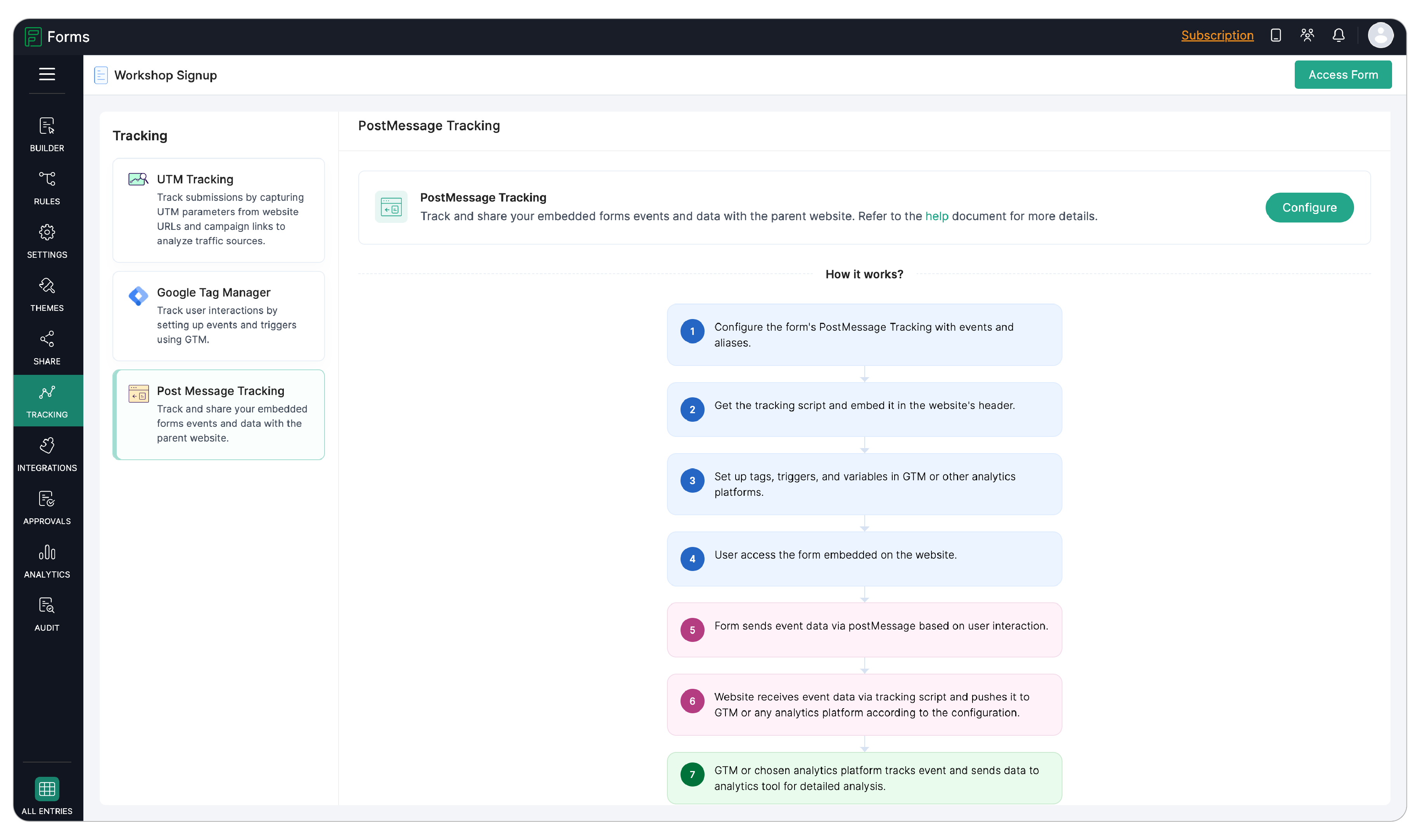1420x840 pixels.
Task: Click the Subscription link
Action: click(1217, 35)
